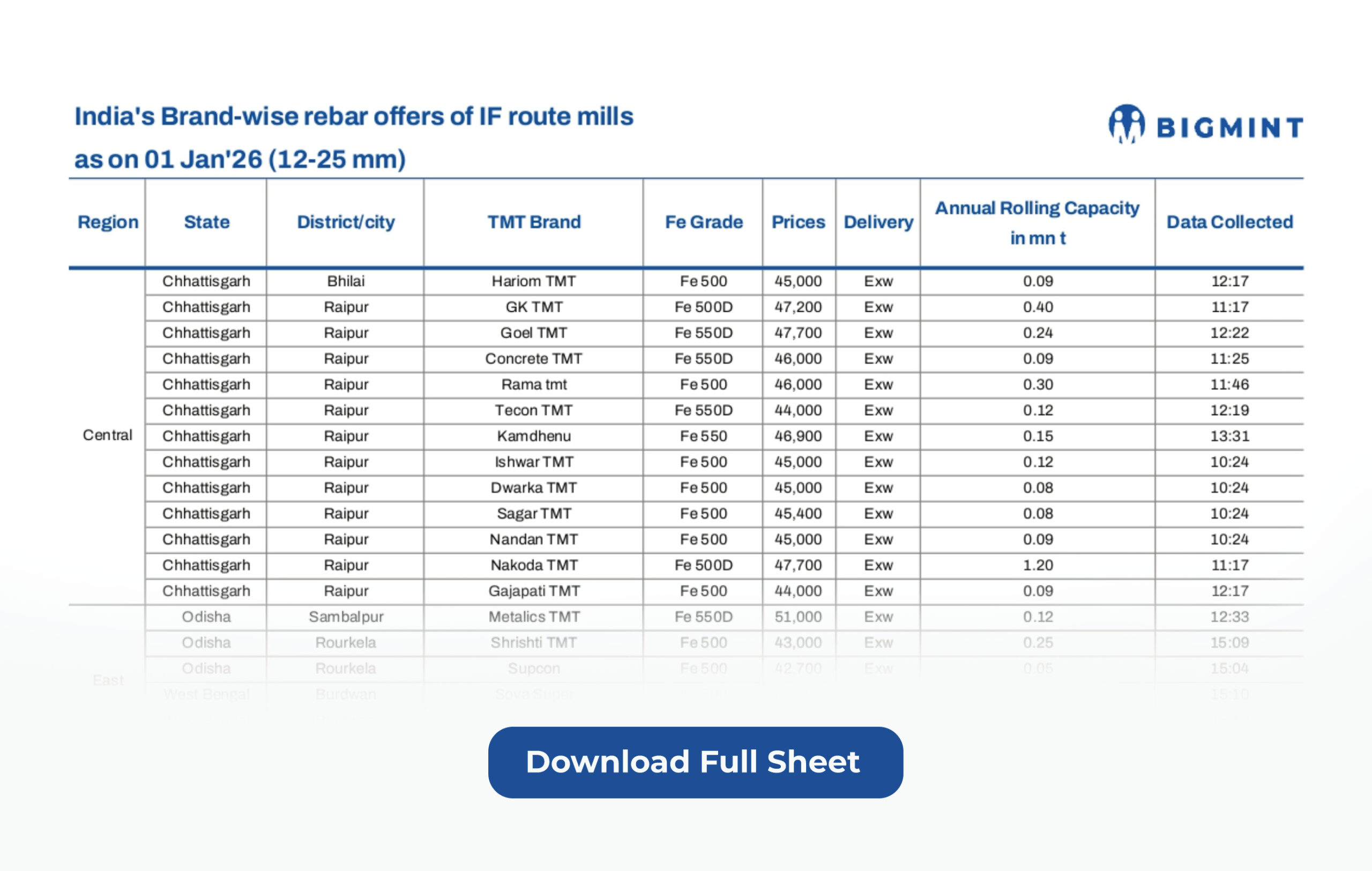Click the BigMint logo icon
1372x871 pixels.
click(1126, 124)
